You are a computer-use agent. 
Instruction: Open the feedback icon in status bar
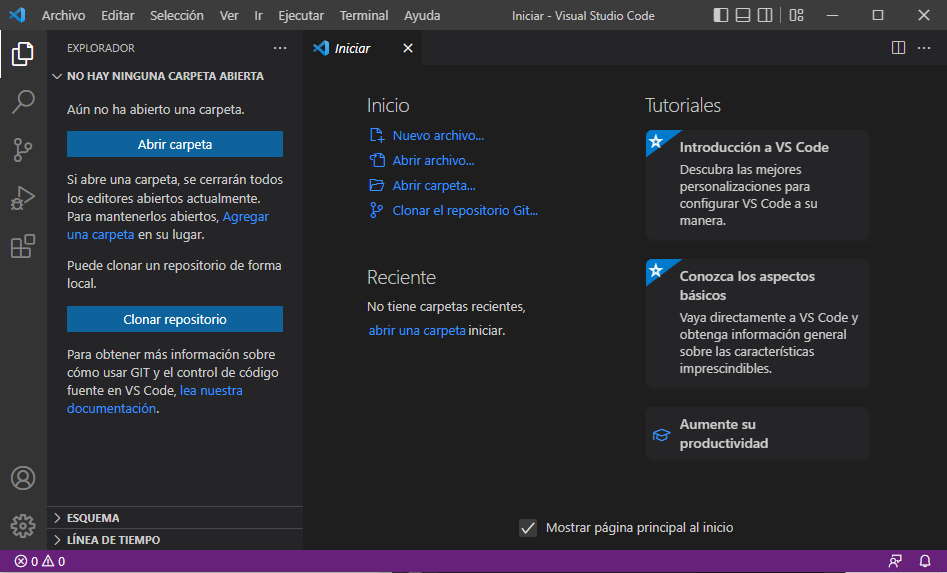point(895,562)
